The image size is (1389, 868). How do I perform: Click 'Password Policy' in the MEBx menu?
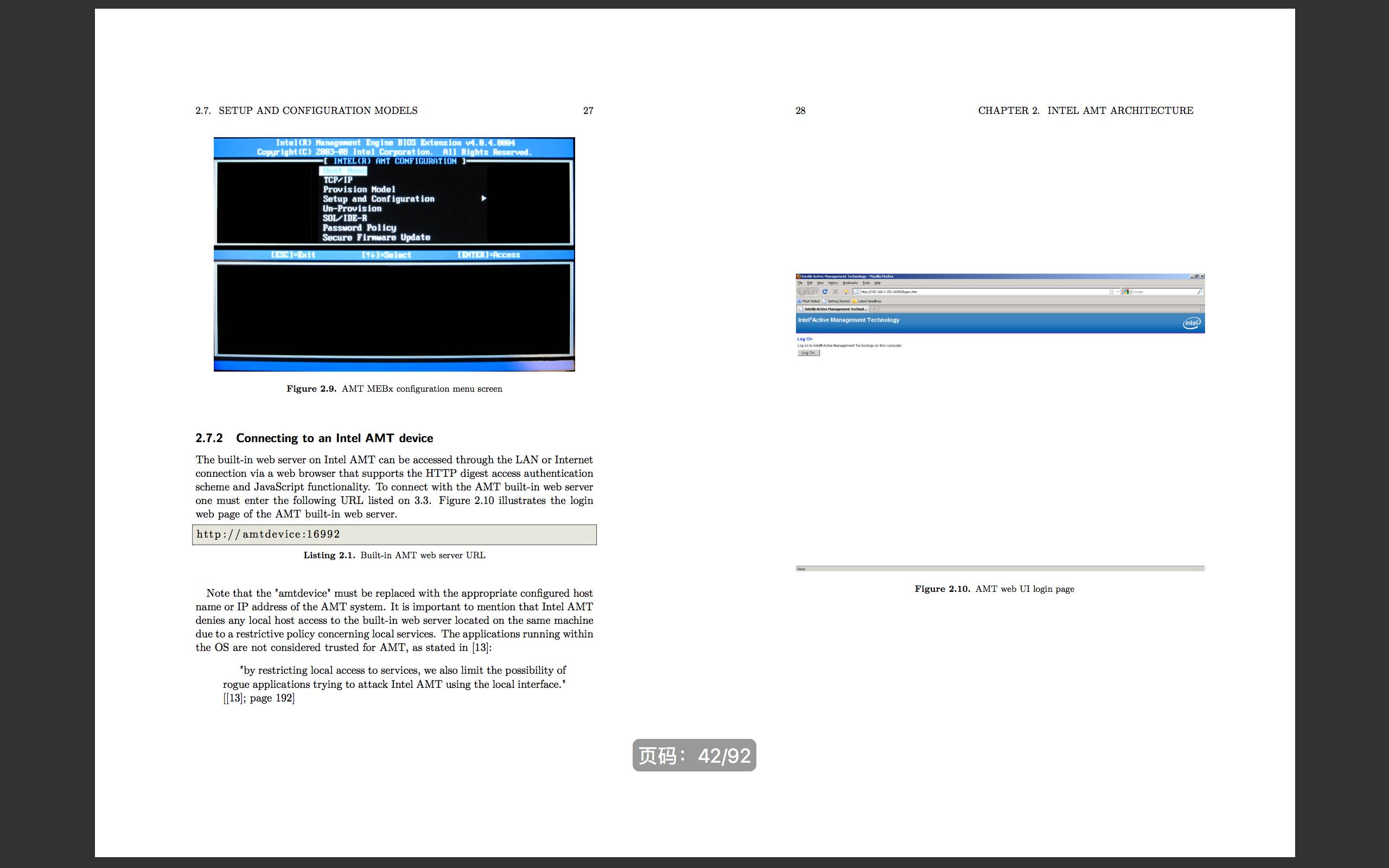coord(359,228)
